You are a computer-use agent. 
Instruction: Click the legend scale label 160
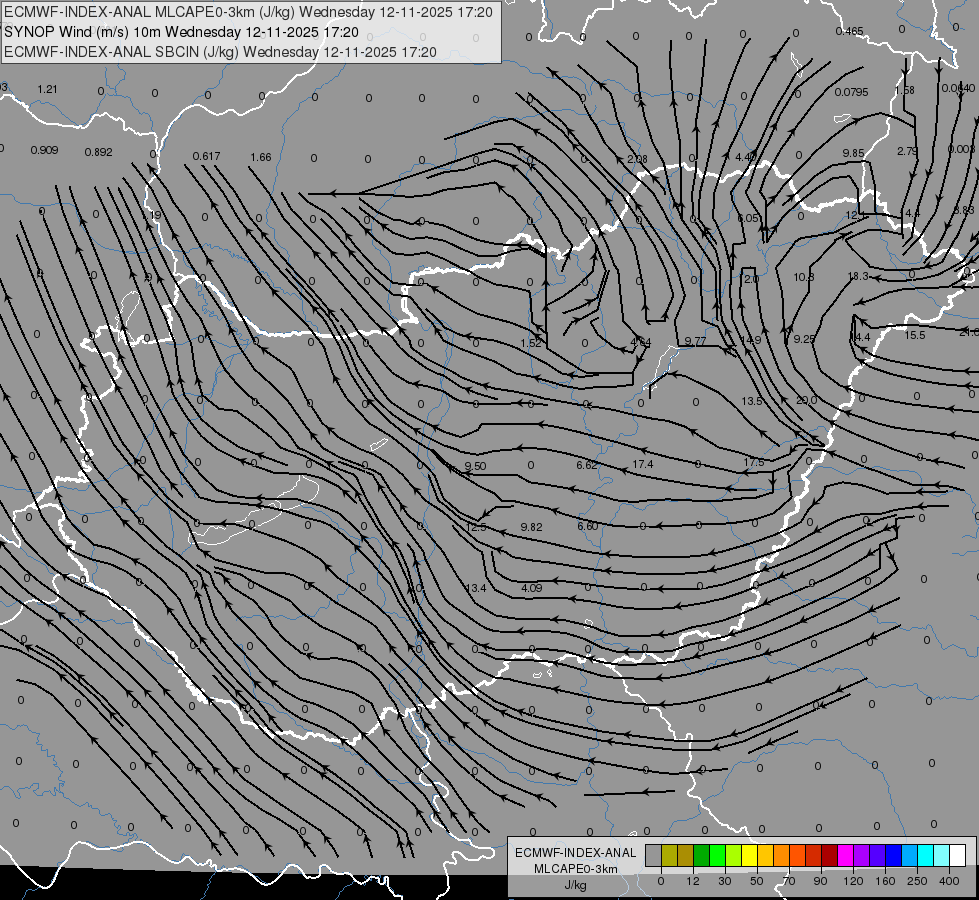pos(885,881)
